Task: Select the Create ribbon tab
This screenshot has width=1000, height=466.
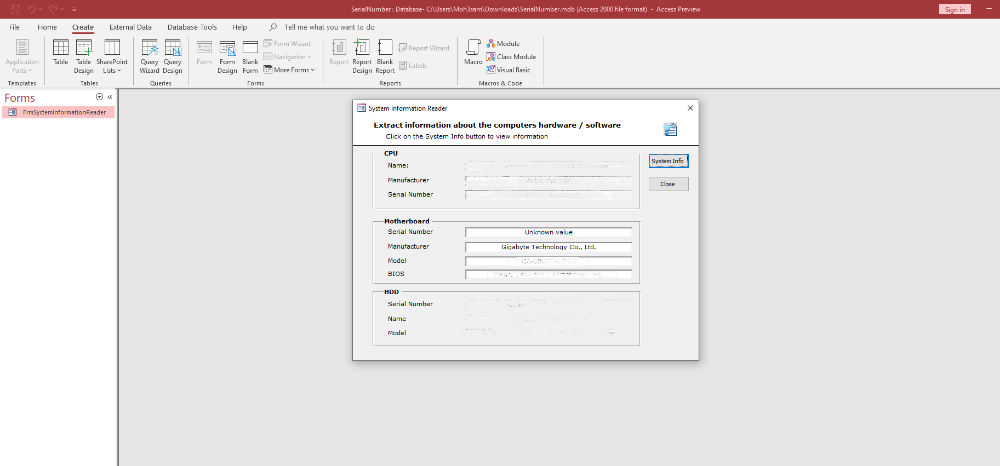Action: (x=83, y=27)
